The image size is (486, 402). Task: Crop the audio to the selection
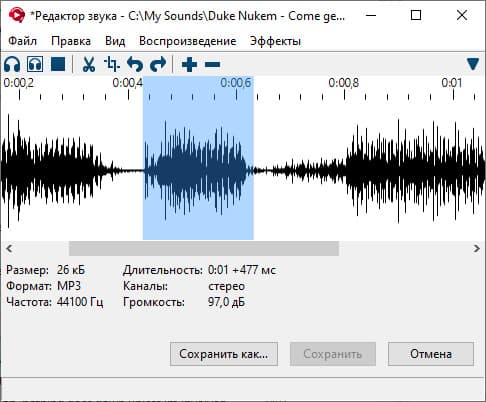[112, 64]
